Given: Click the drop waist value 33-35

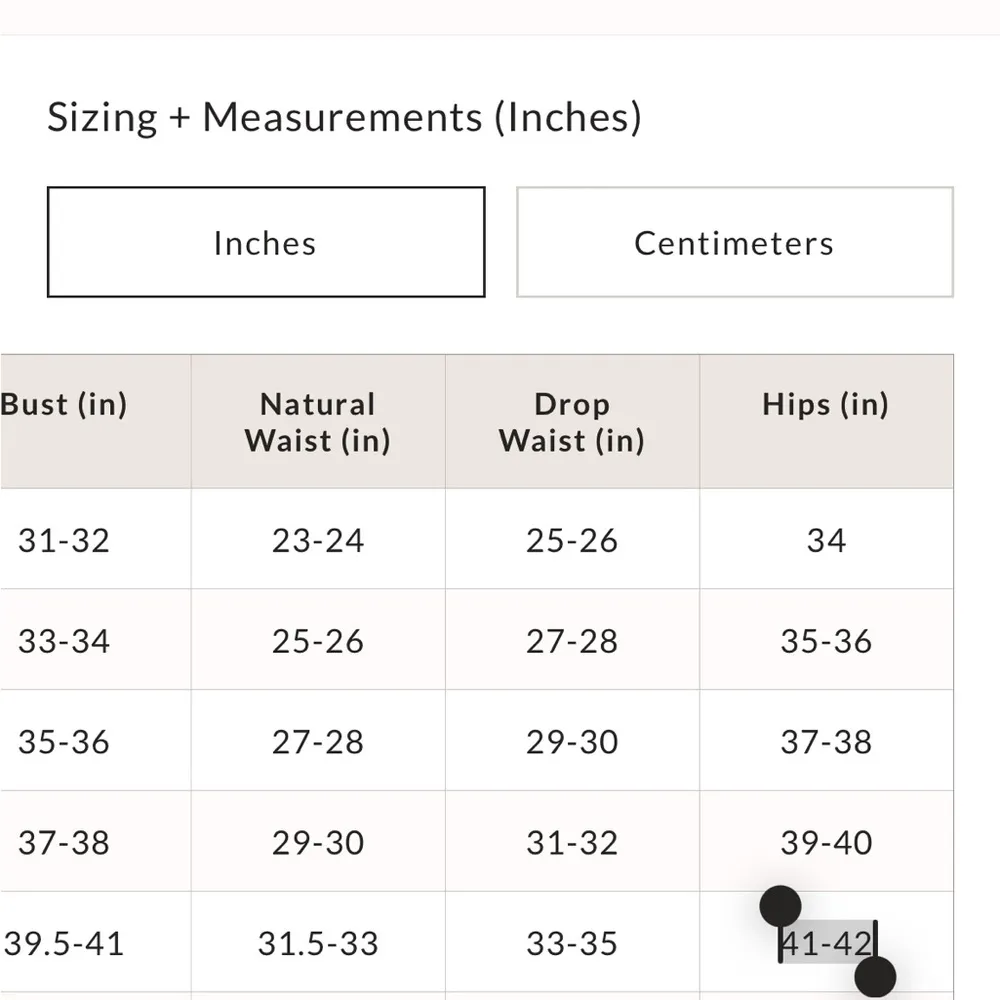Looking at the screenshot, I should point(572,943).
